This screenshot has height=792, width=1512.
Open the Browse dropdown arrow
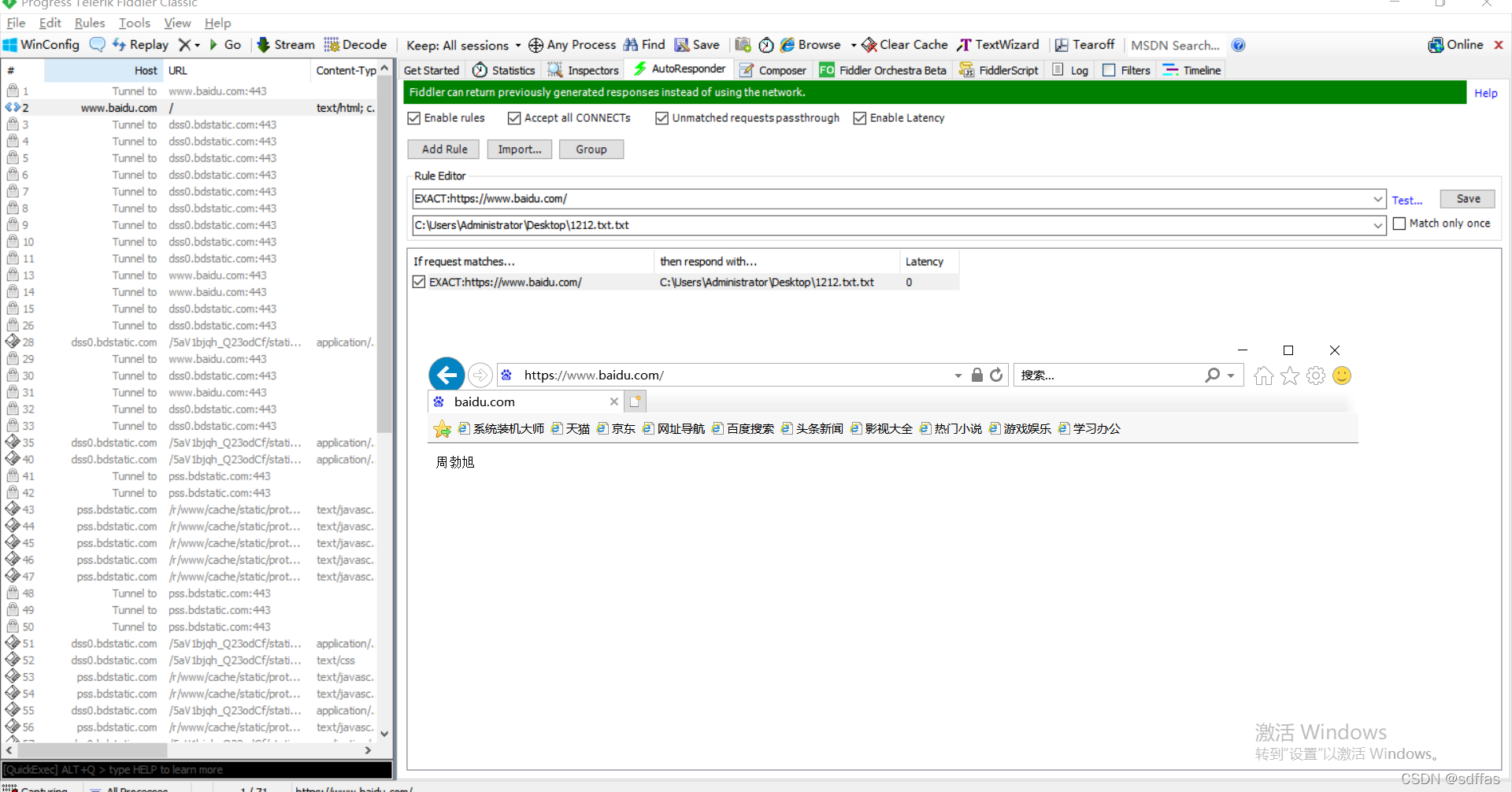(x=854, y=46)
